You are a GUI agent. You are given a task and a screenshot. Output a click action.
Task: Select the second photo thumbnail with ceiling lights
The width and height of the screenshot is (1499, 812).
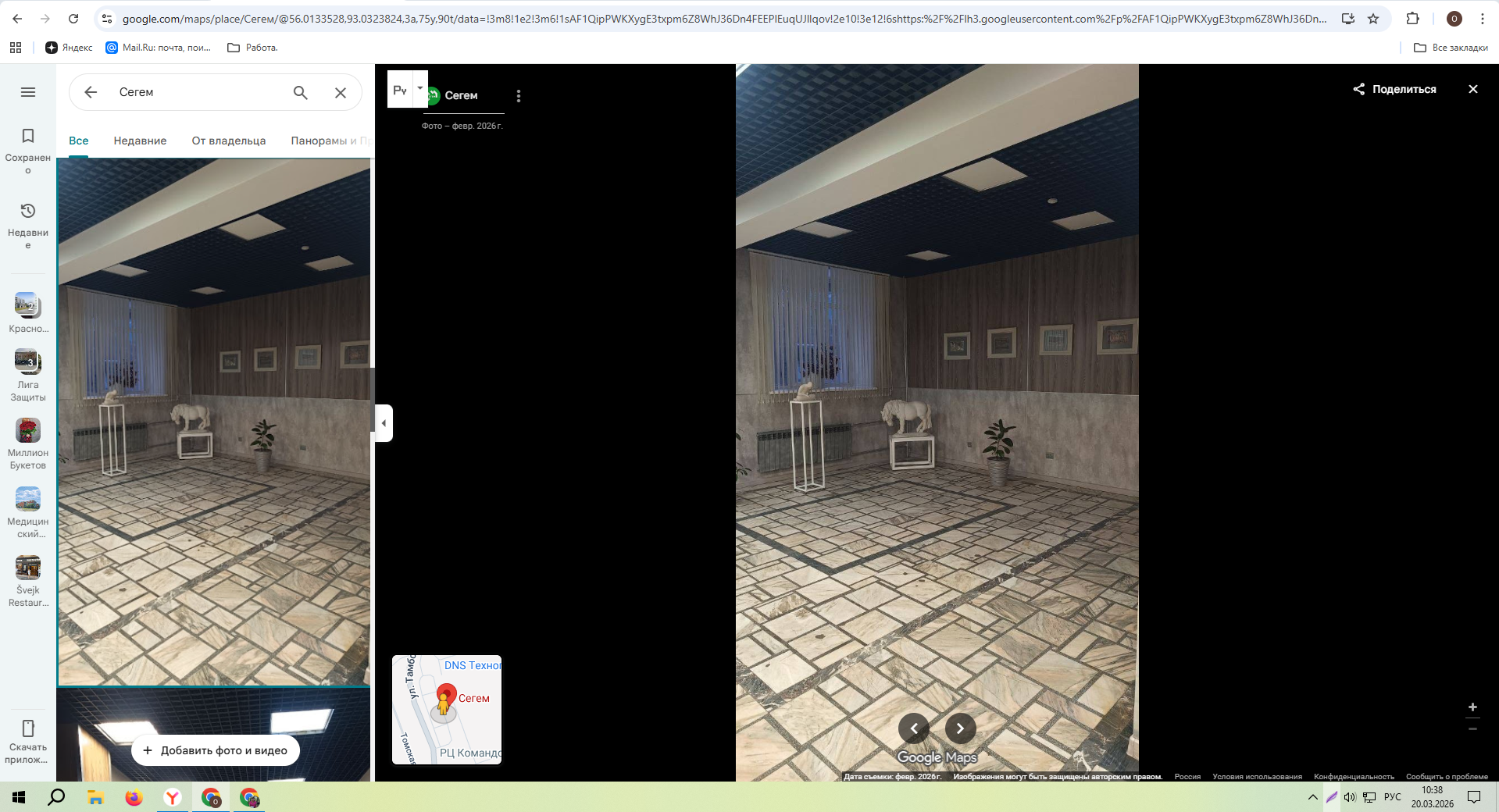pyautogui.click(x=214, y=735)
